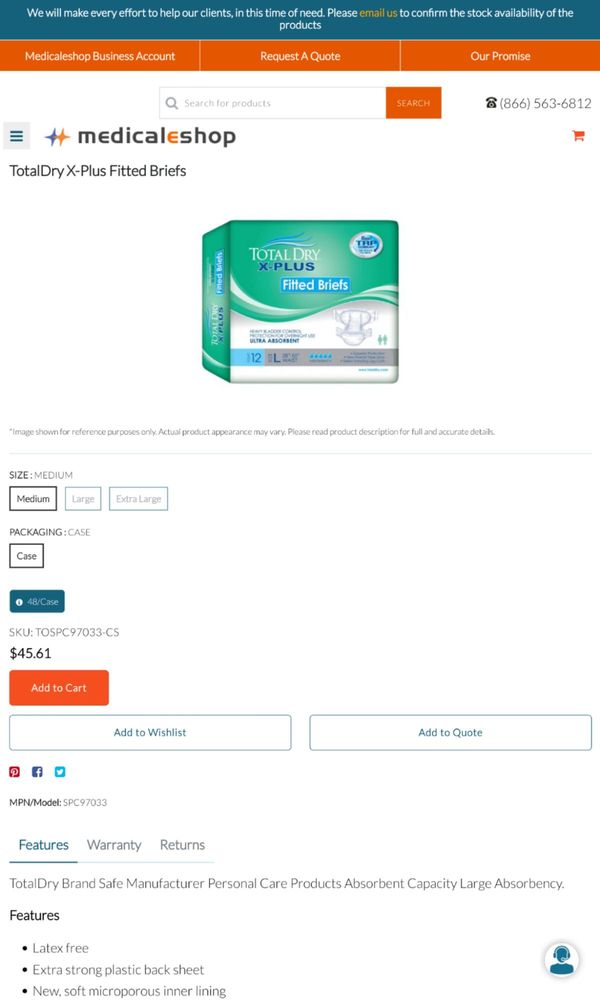
Task: Open live chat support icon
Action: tap(562, 960)
